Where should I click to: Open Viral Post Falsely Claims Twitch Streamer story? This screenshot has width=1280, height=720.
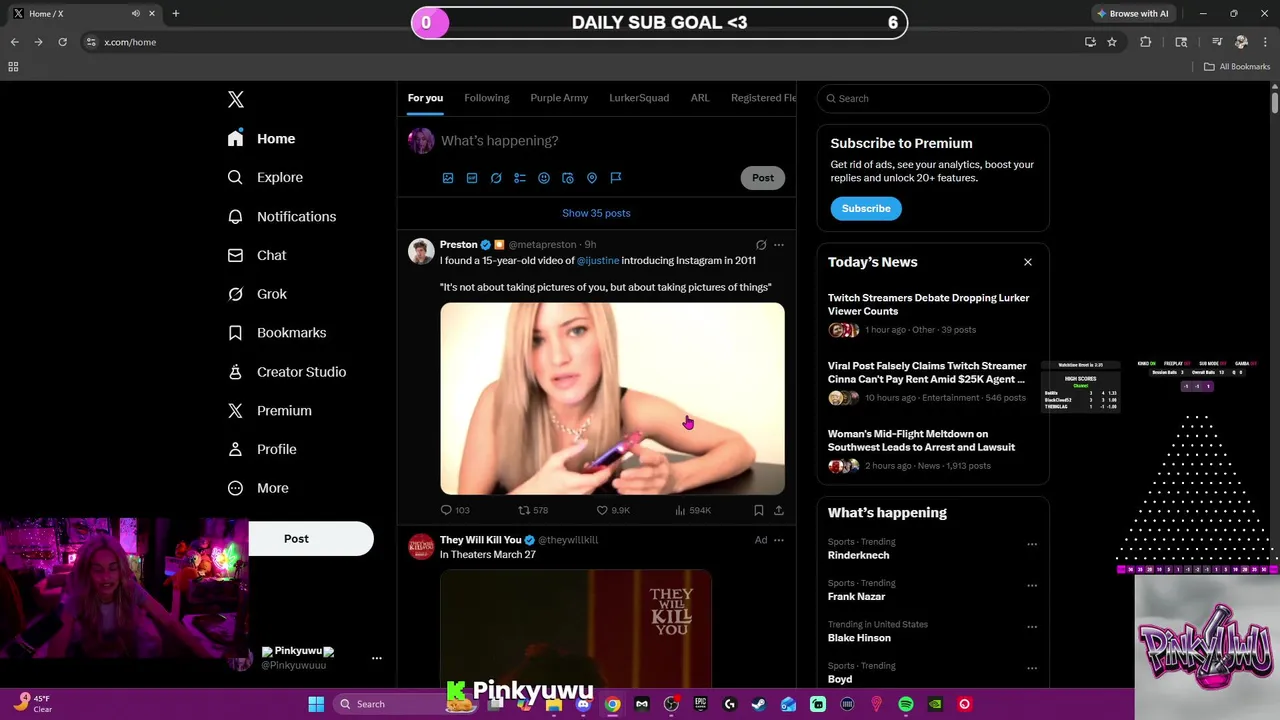927,372
